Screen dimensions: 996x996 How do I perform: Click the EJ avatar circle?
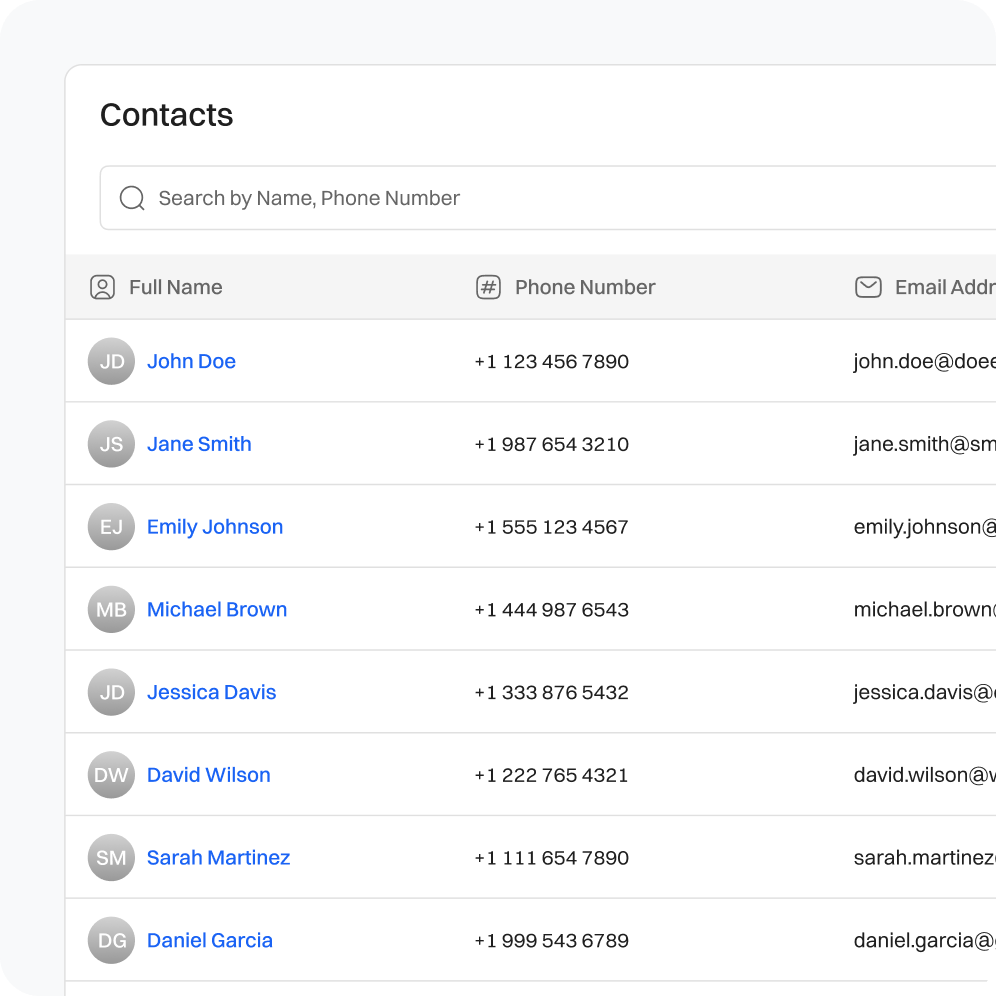click(111, 527)
